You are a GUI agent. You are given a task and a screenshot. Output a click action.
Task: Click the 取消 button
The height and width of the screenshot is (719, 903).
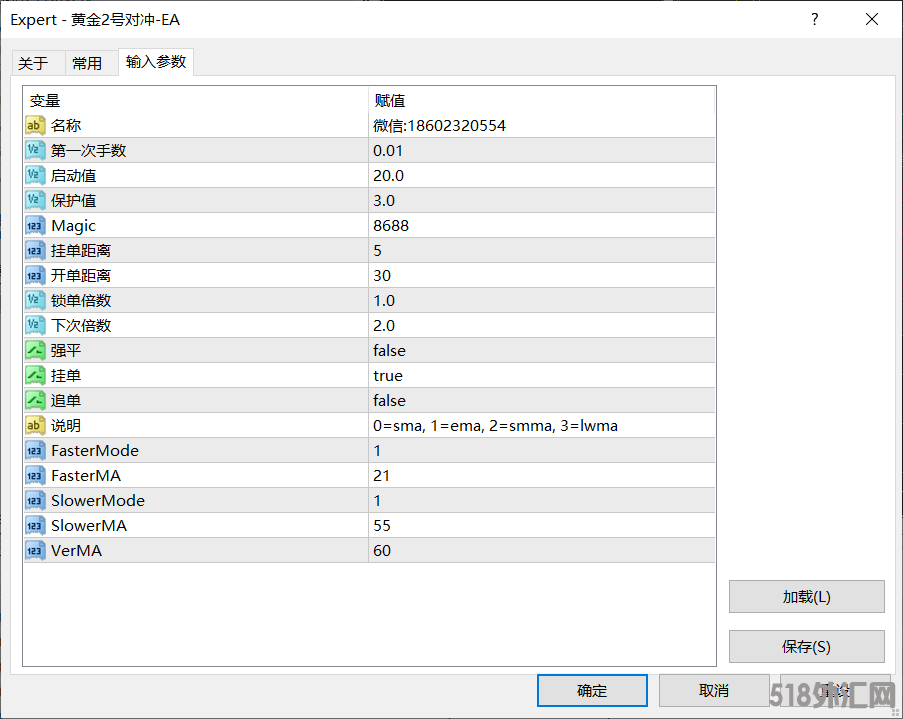click(714, 690)
